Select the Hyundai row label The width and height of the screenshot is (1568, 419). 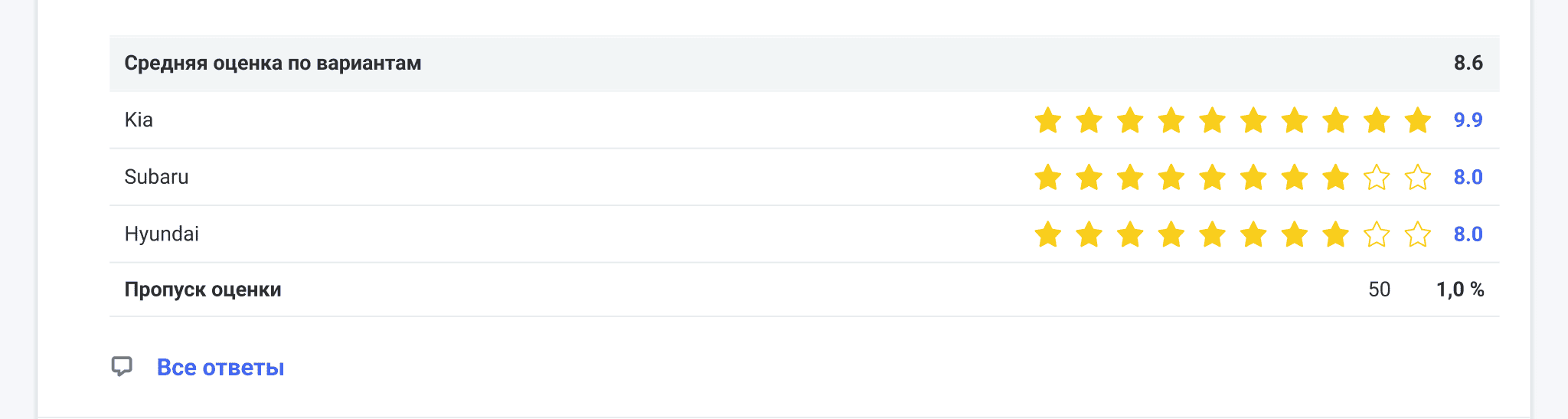(x=162, y=234)
